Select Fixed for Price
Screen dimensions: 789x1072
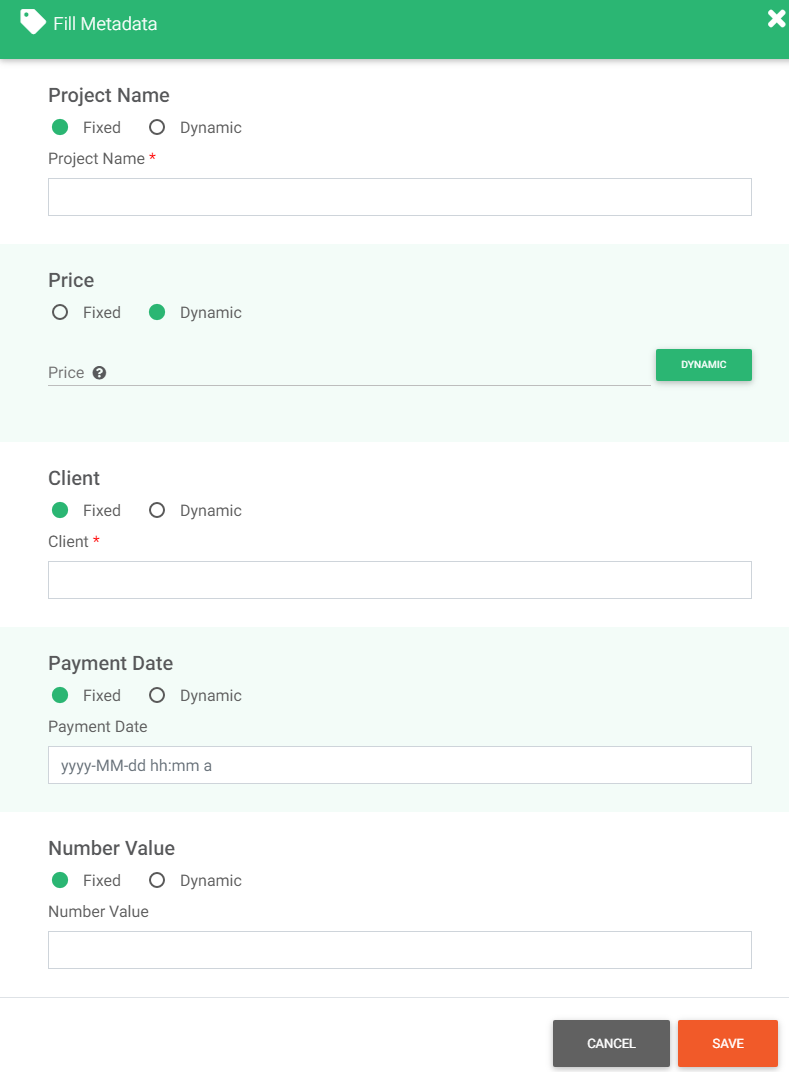(x=60, y=312)
